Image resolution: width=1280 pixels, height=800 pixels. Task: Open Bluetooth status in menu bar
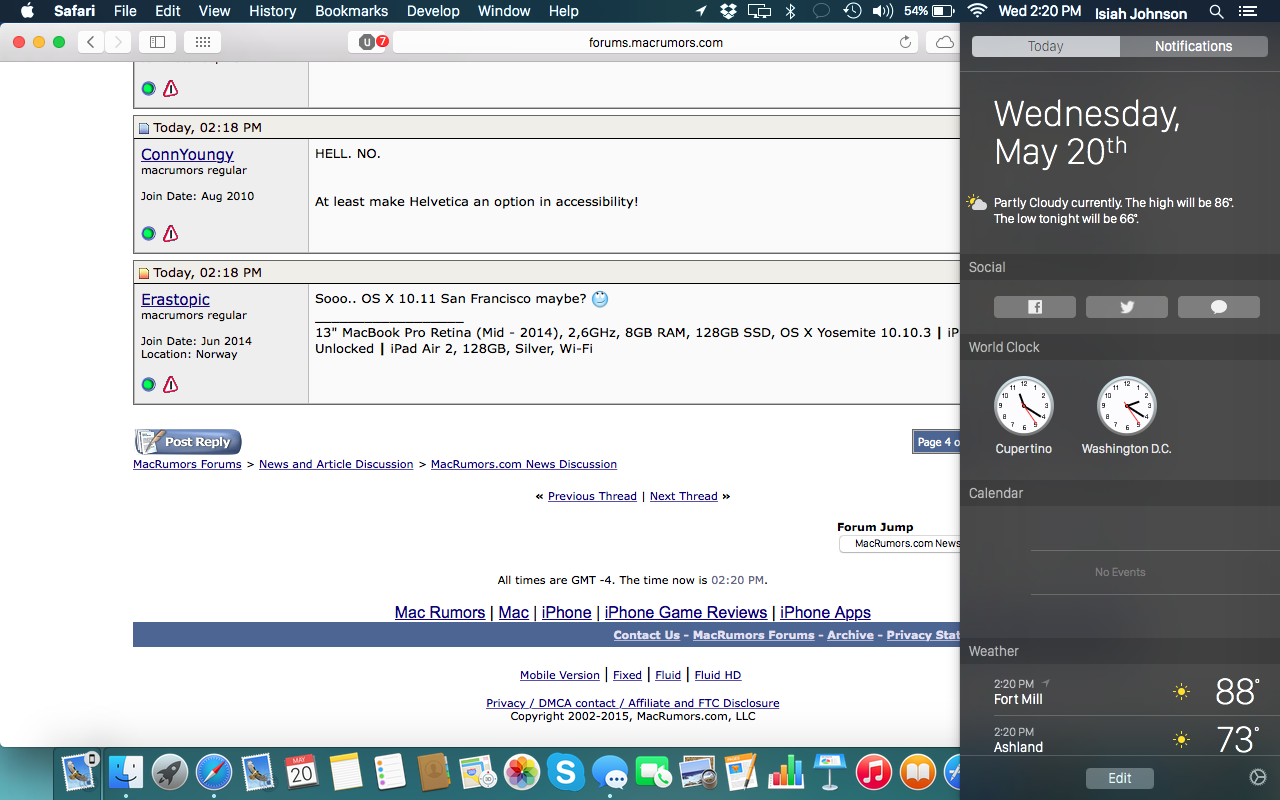(x=790, y=11)
